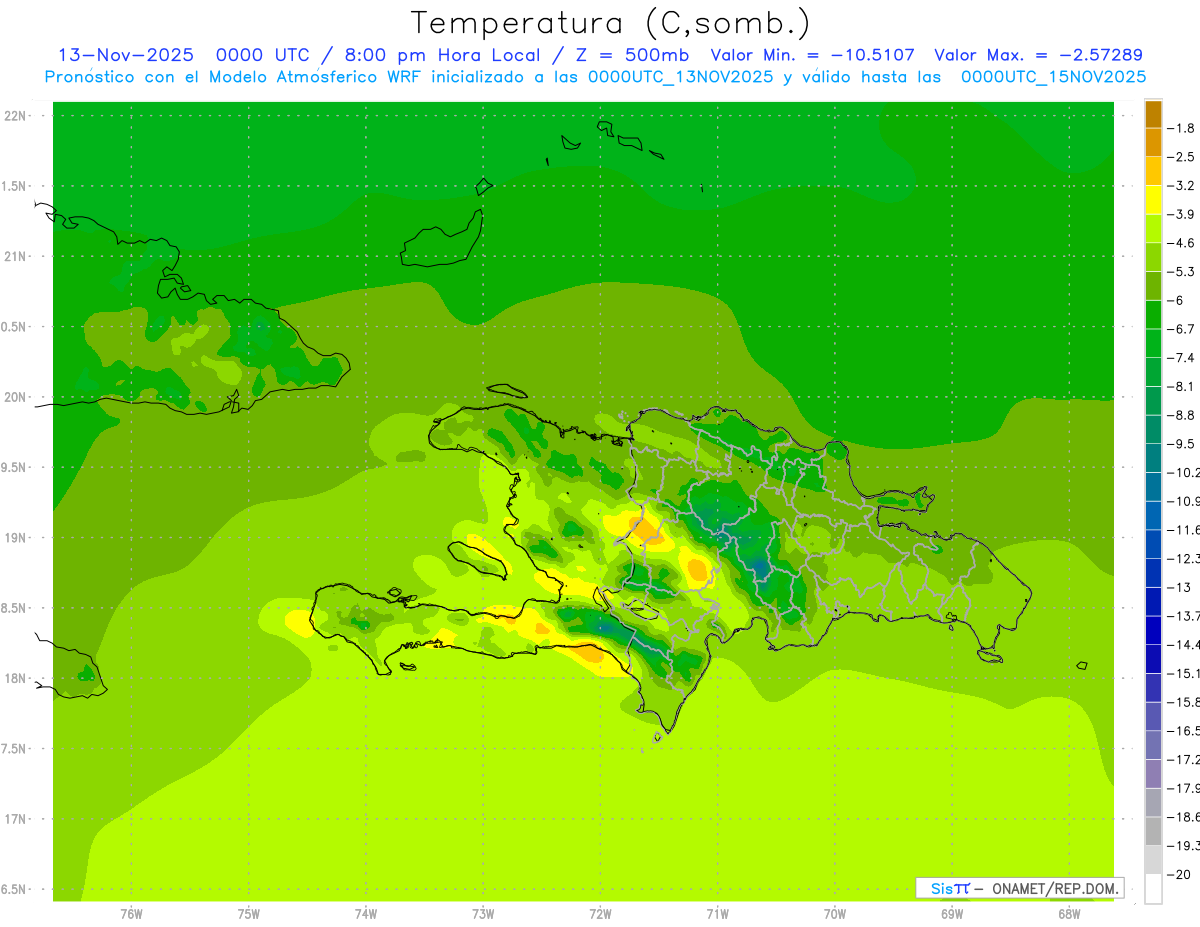Click the white swatch below -20
Viewport: 1200px width, 927px height.
click(x=1153, y=889)
